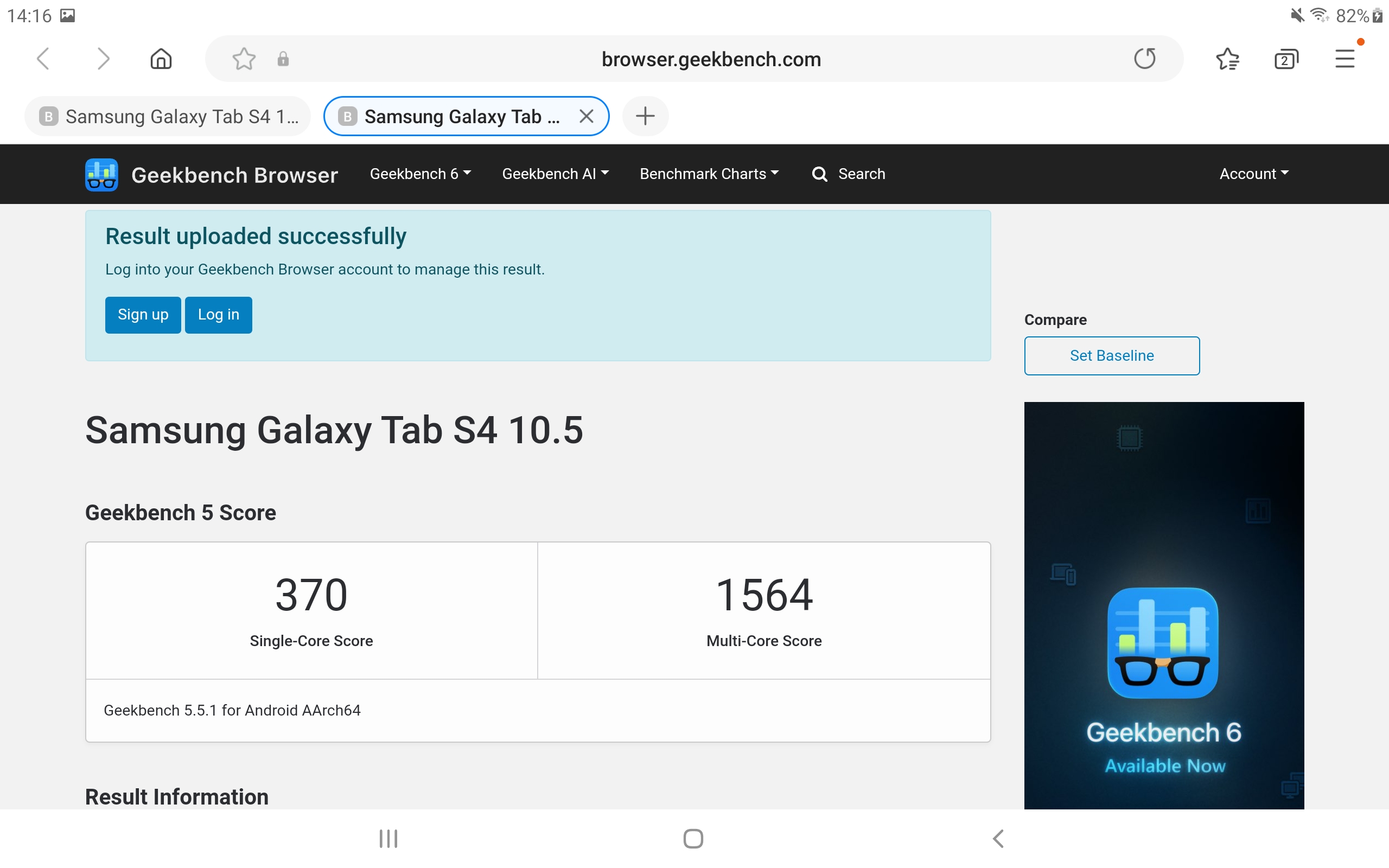Click the Geekbench logo icon

101,175
